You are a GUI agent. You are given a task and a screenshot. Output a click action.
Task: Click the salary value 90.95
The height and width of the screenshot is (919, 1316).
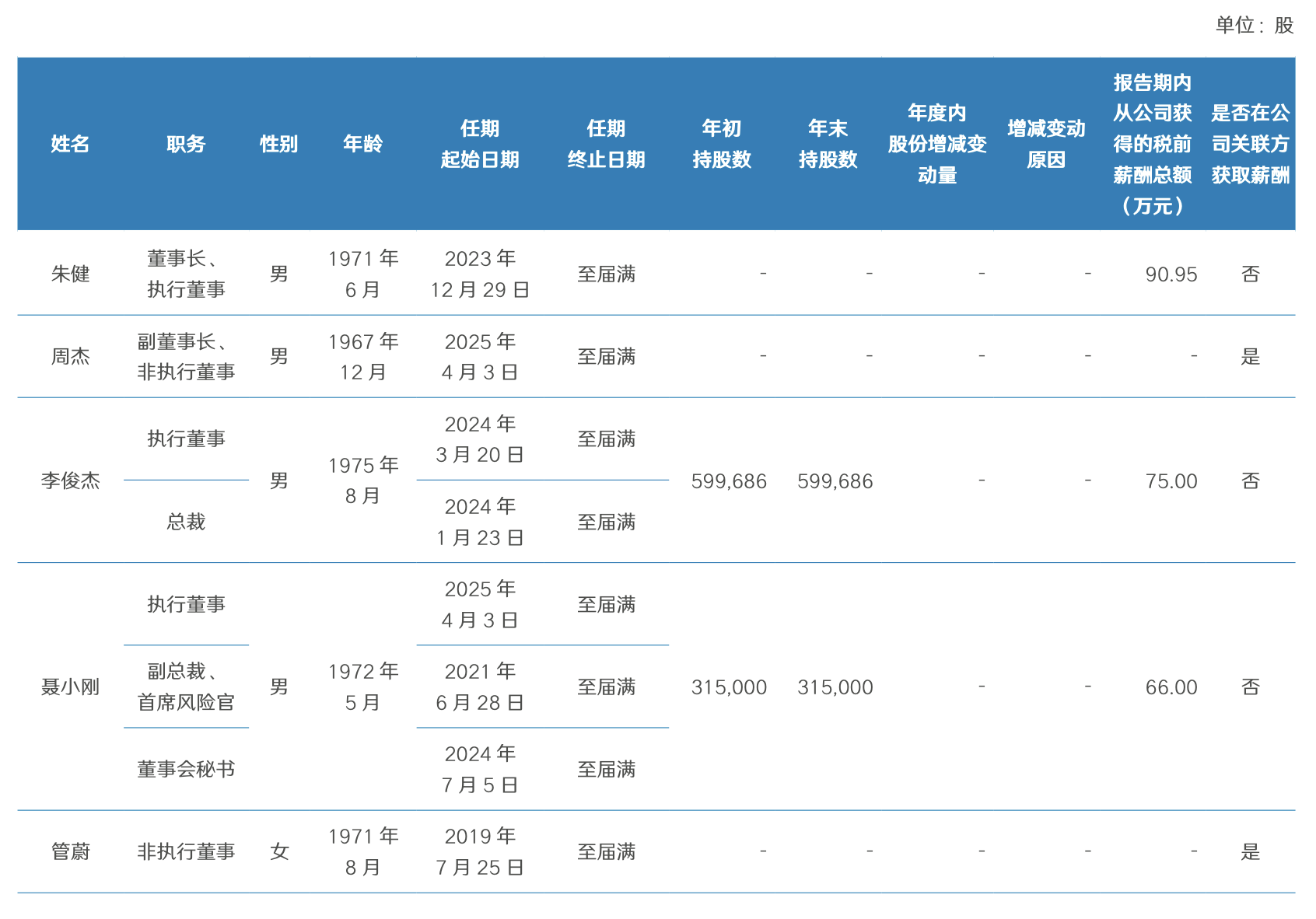click(1171, 274)
